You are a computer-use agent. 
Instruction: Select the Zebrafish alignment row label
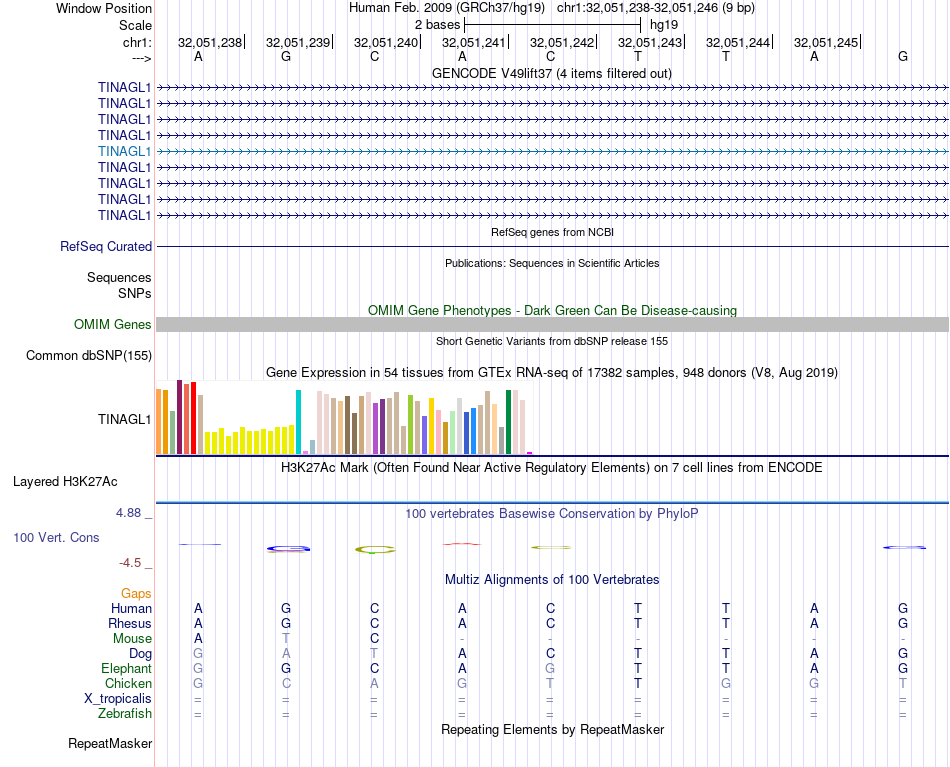(125, 713)
